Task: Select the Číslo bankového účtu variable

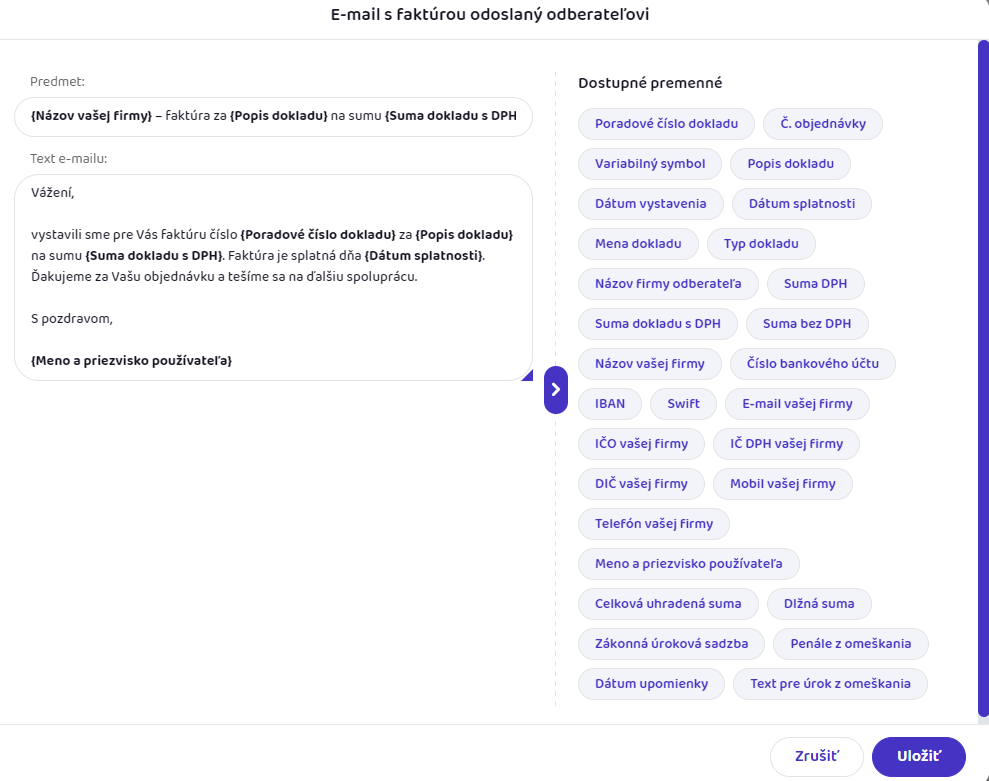Action: 812,364
